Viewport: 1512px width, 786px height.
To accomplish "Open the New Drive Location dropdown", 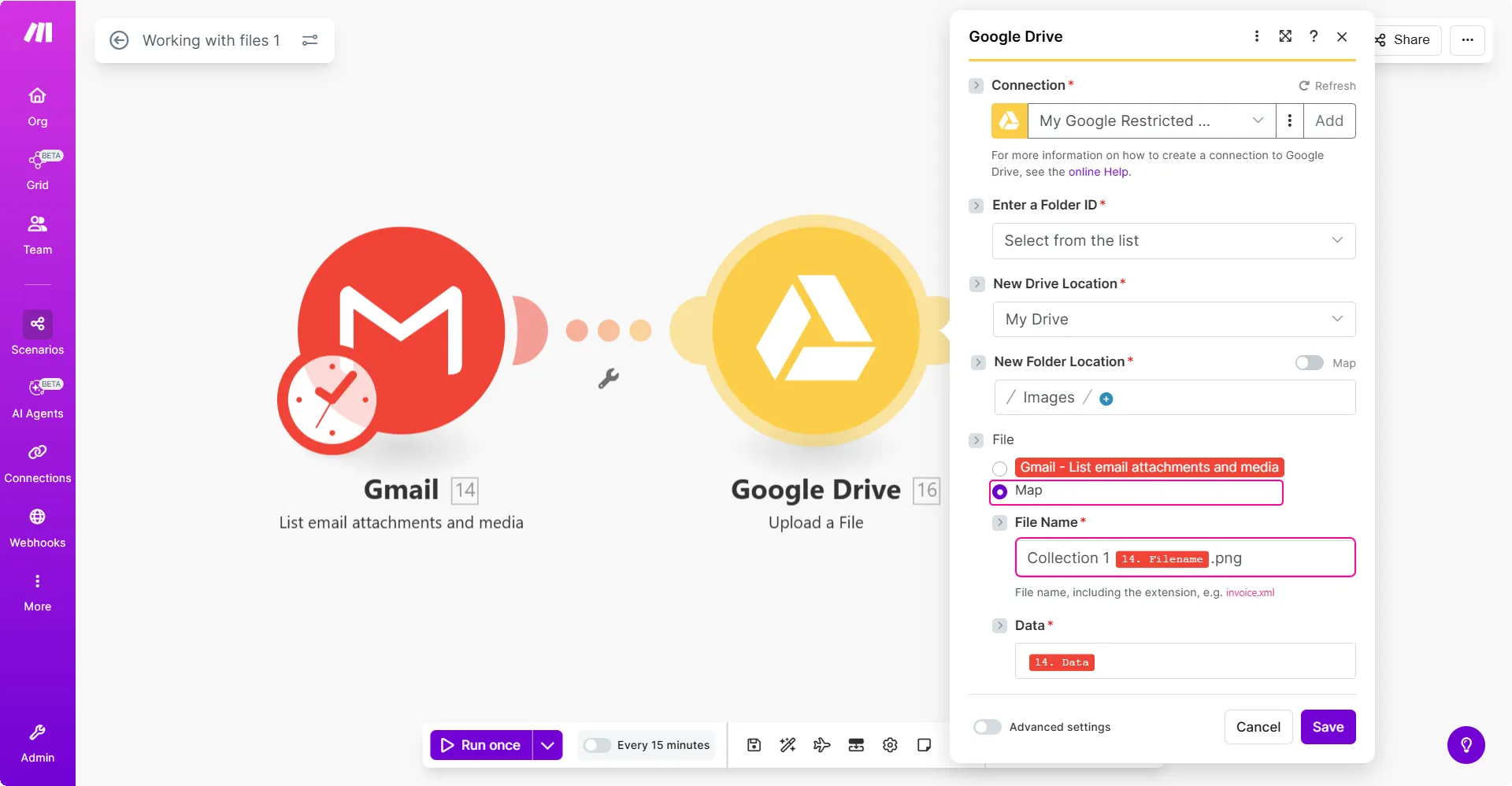I will pos(1173,320).
